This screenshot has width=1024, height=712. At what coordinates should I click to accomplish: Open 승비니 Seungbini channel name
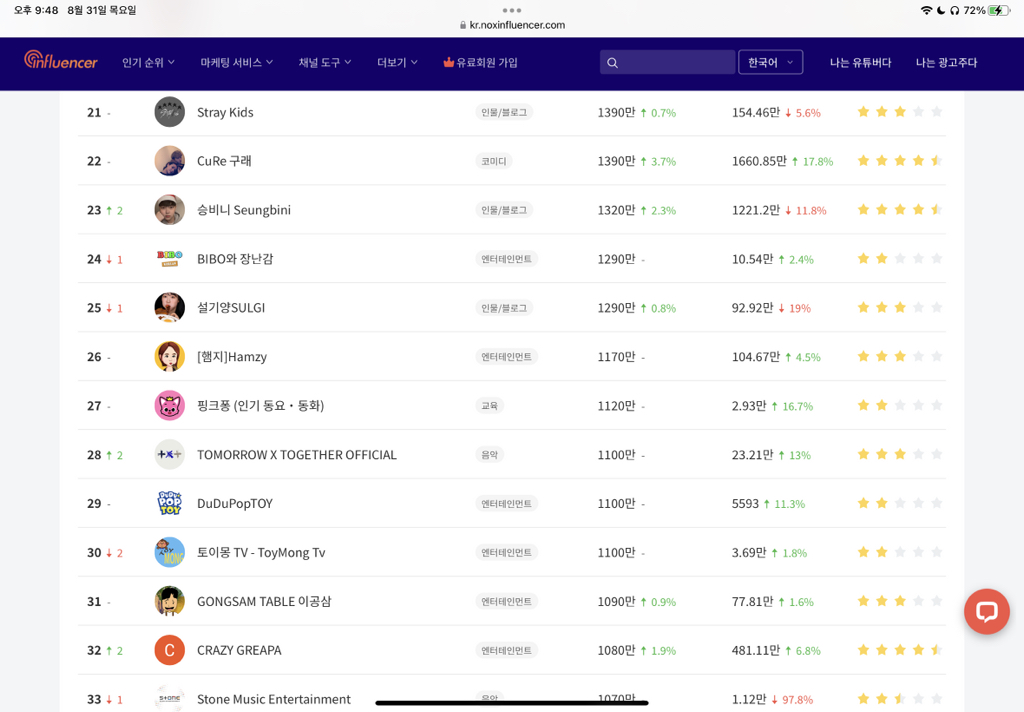coord(244,210)
